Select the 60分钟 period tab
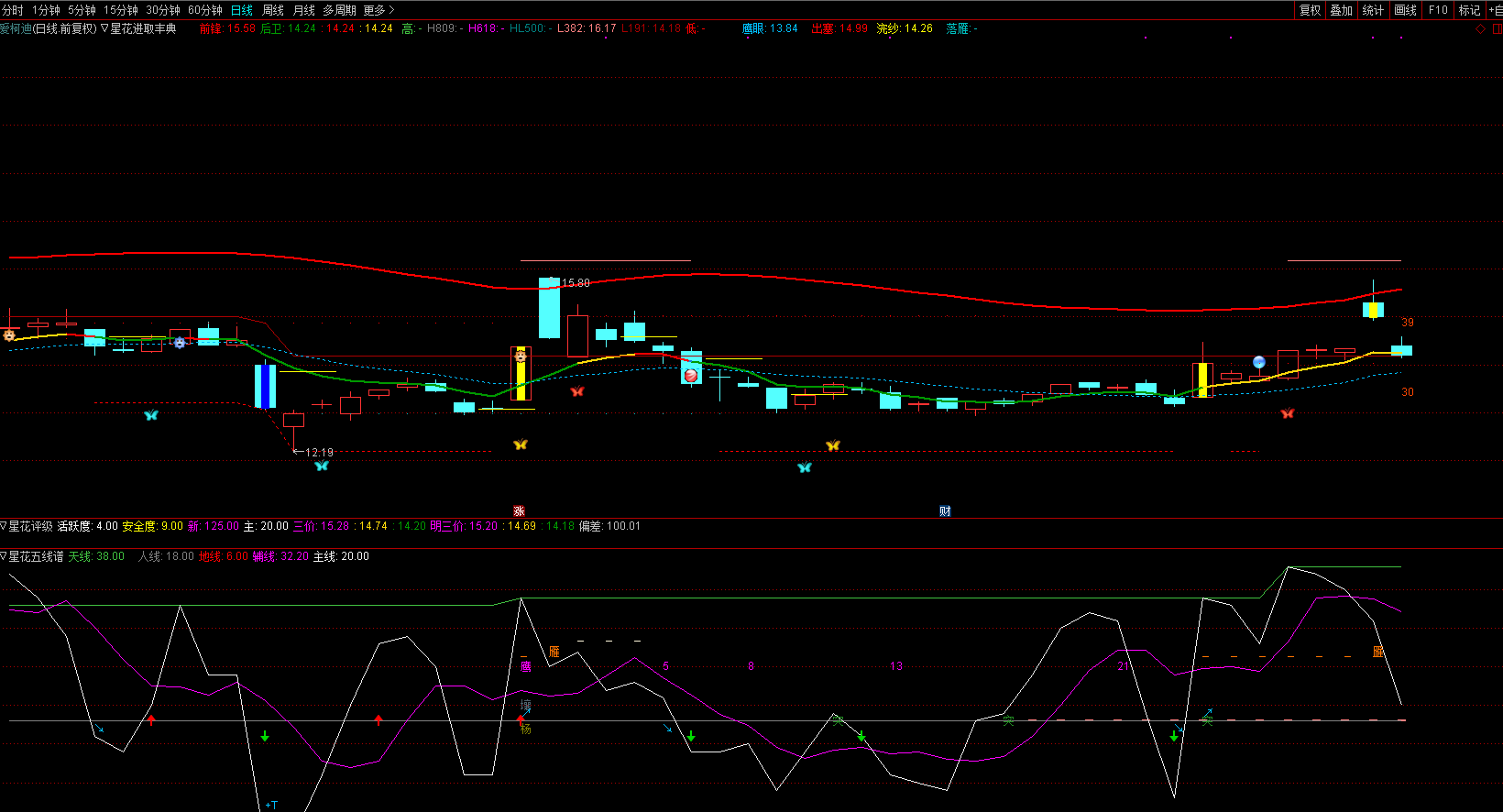Viewport: 1503px width, 812px height. [205, 10]
